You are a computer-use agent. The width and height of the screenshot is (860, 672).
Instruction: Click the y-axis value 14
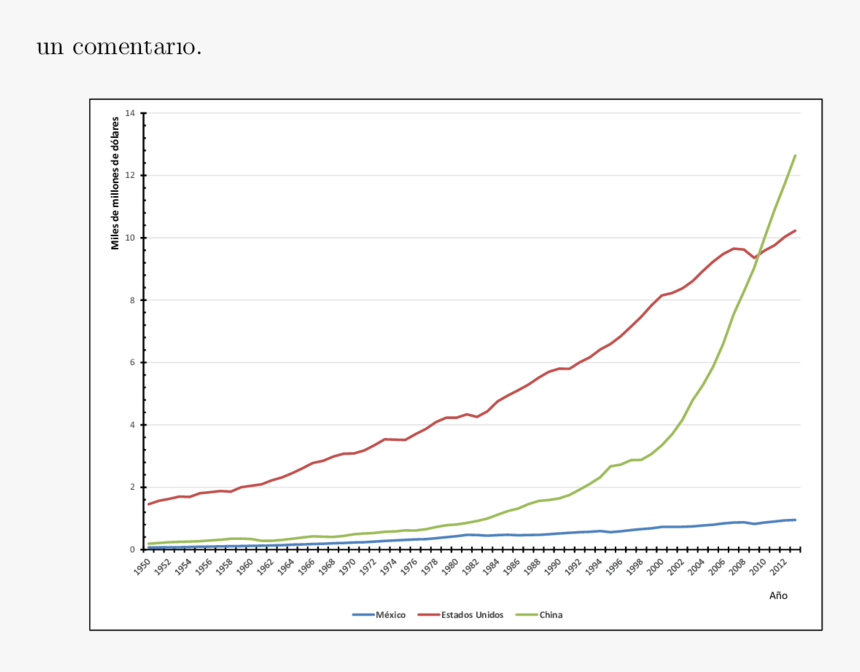(x=130, y=113)
